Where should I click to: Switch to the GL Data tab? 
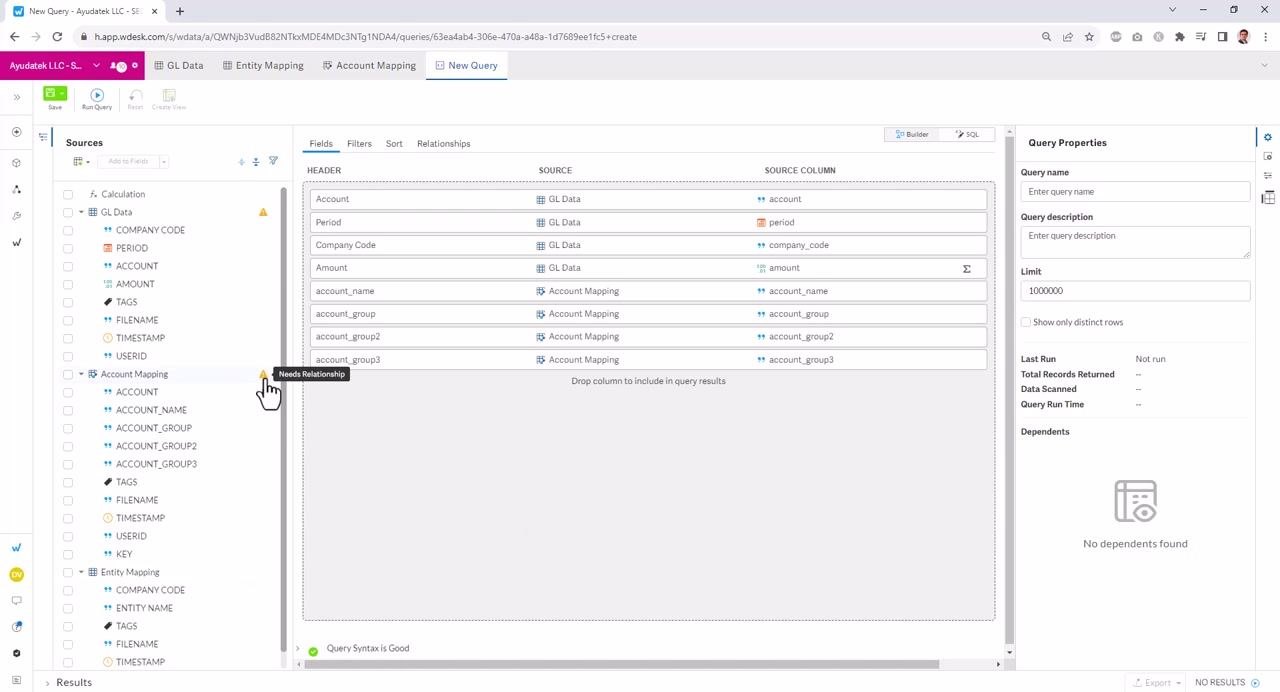pos(179,66)
